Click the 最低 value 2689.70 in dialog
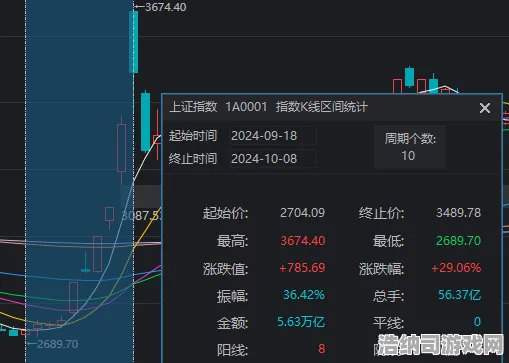Image resolution: width=509 pixels, height=363 pixels. point(459,241)
